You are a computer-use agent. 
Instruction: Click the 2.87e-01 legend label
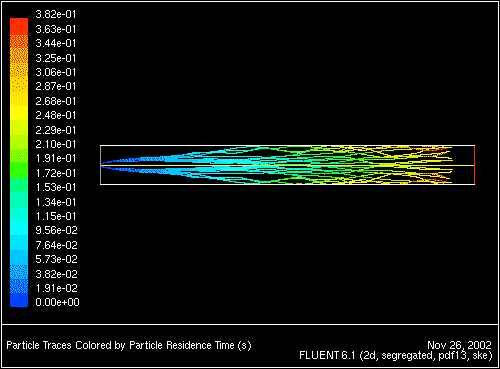coord(56,86)
